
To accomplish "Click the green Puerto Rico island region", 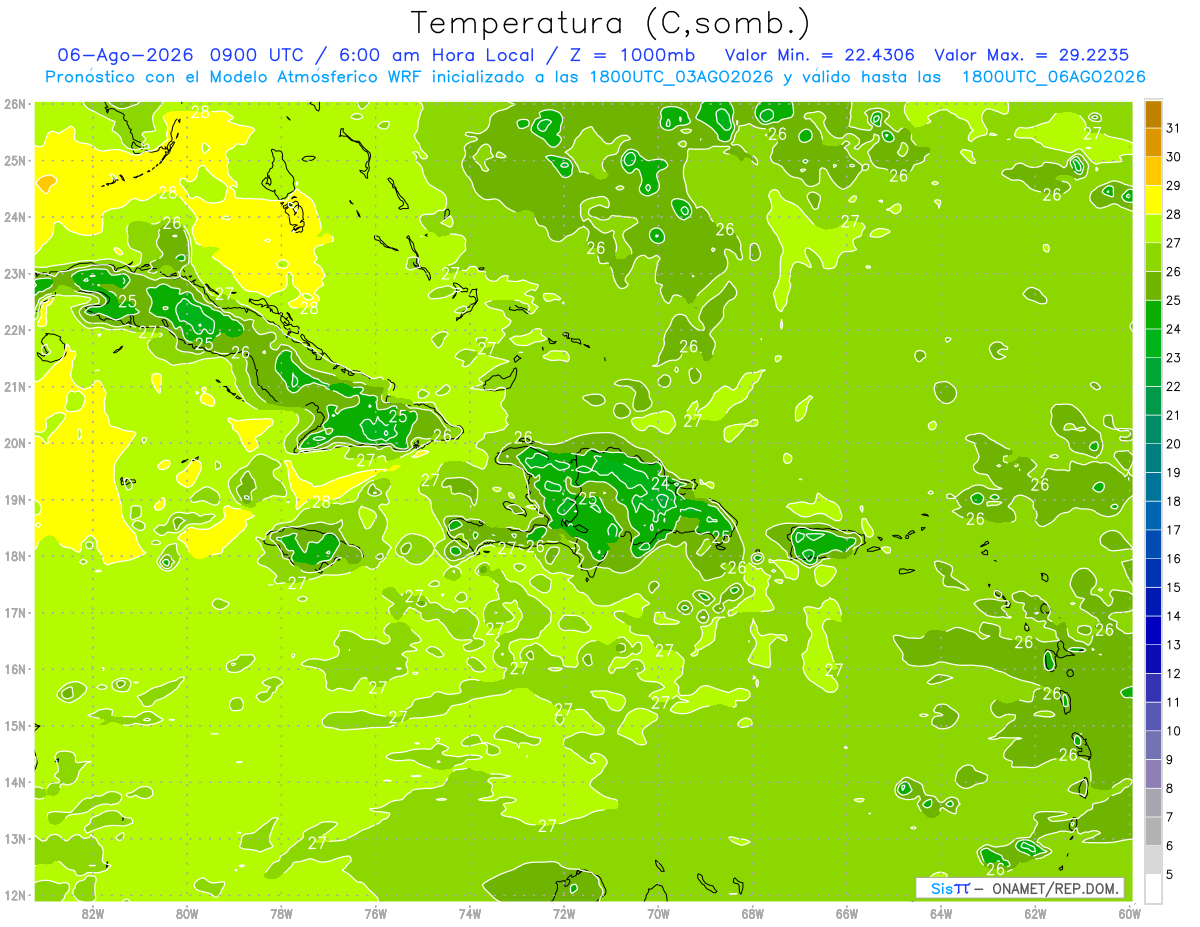I will pyautogui.click(x=824, y=543).
